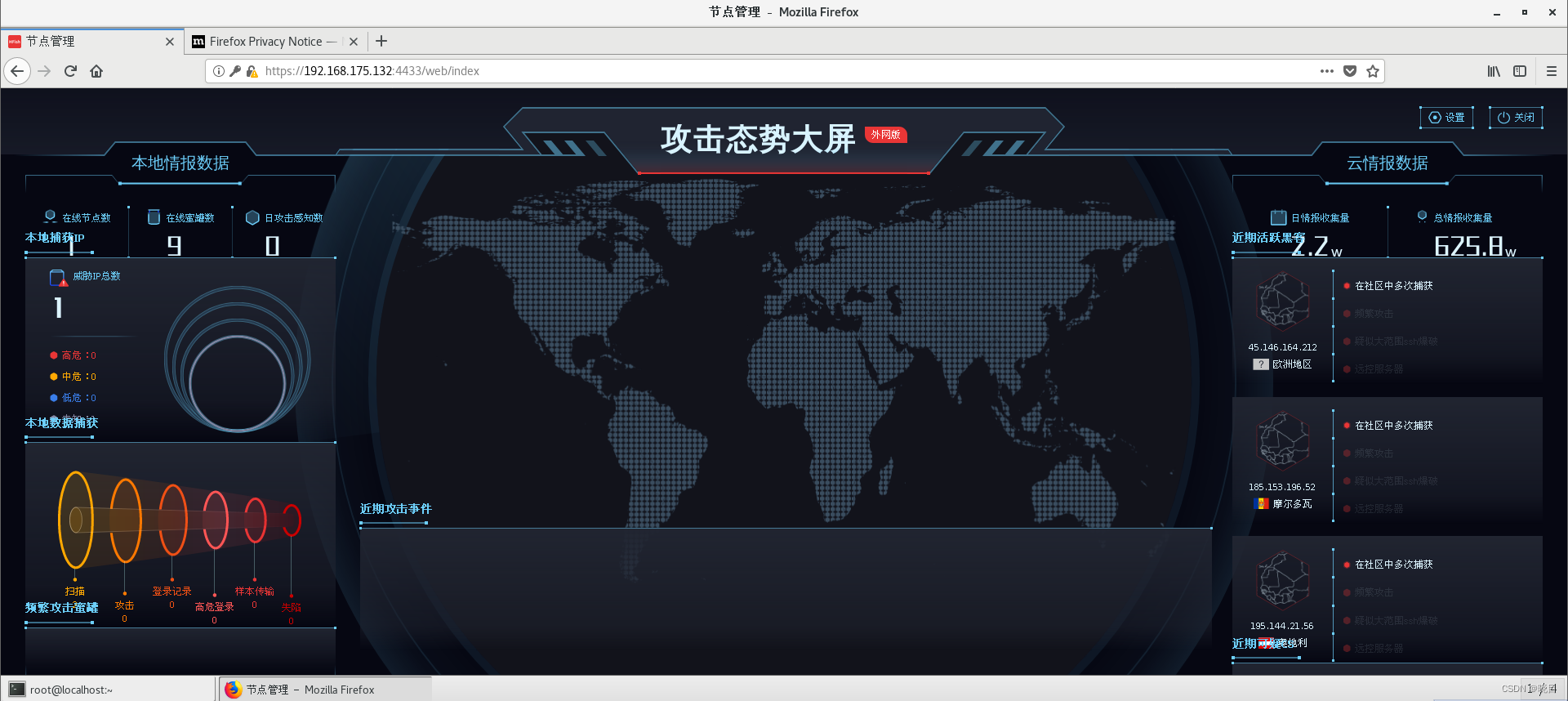1568x701 pixels.
Task: Close the 节点管理 tab
Action: [170, 42]
